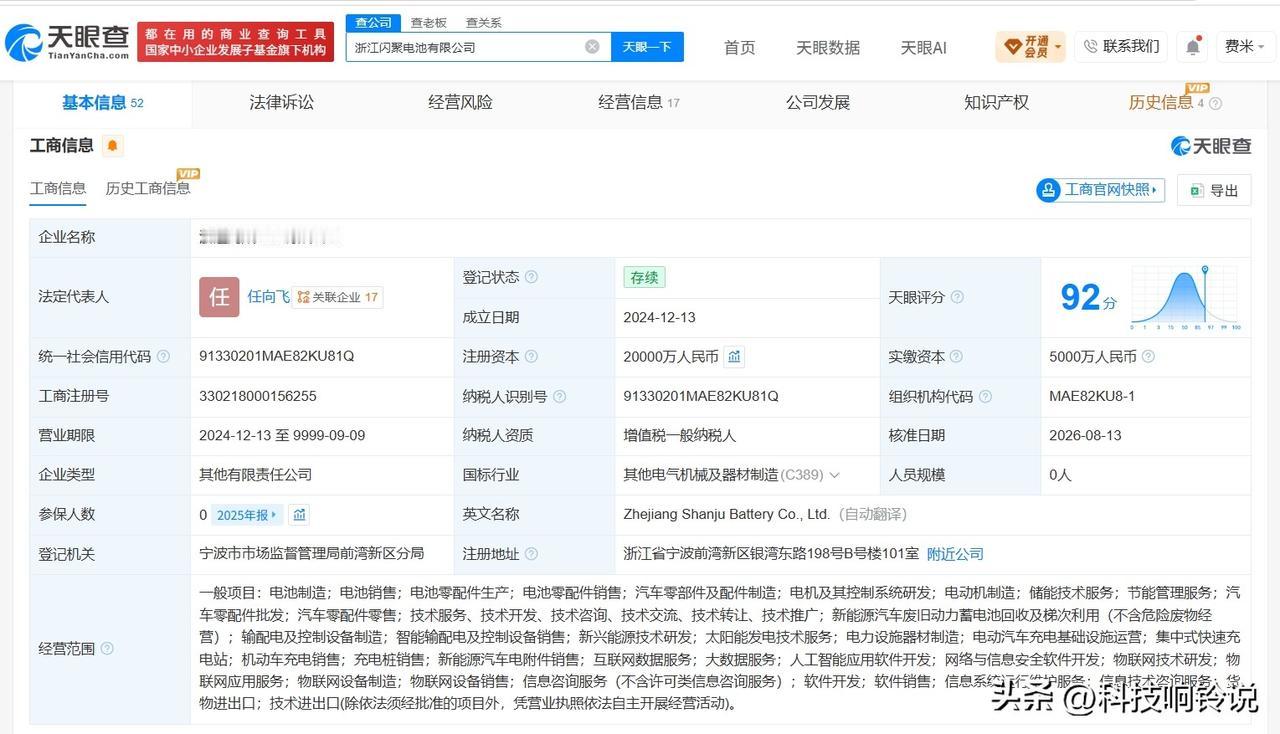Image resolution: width=1280 pixels, height=734 pixels.
Task: Click the approval date 2026-08-13
Action: tap(1086, 435)
